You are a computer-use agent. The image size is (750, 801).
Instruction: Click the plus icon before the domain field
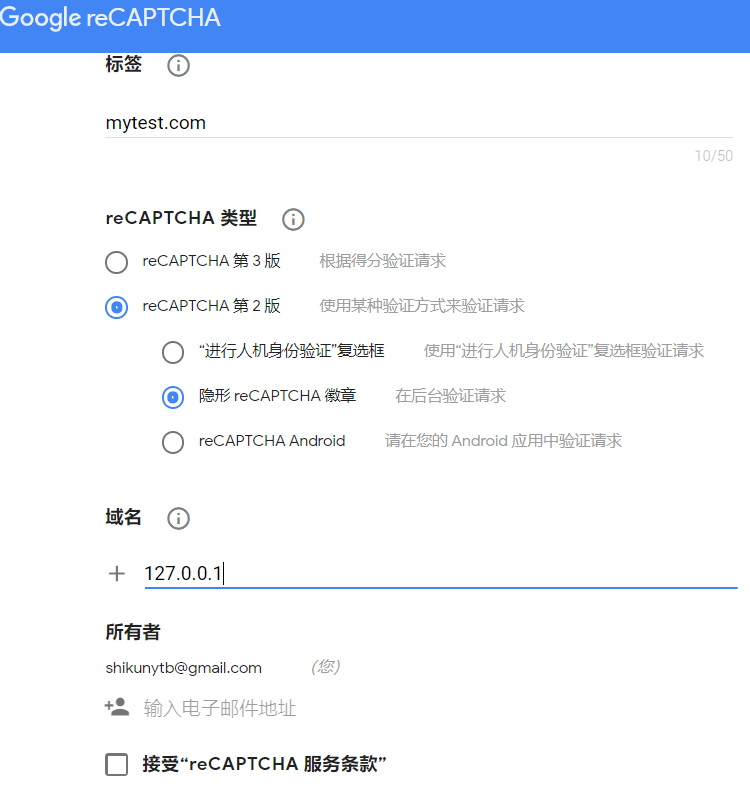click(117, 574)
